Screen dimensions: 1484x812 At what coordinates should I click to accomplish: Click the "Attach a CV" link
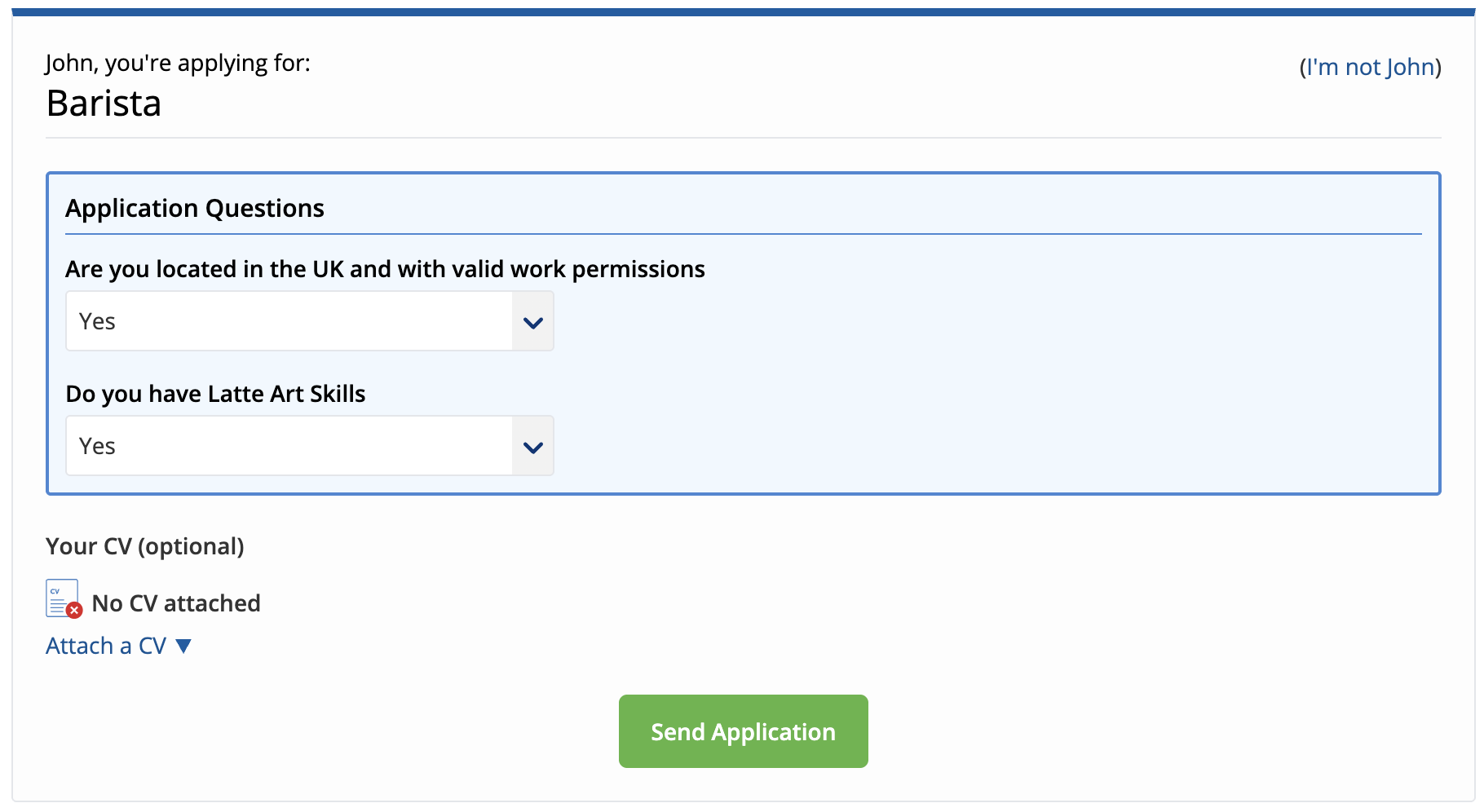click(106, 646)
